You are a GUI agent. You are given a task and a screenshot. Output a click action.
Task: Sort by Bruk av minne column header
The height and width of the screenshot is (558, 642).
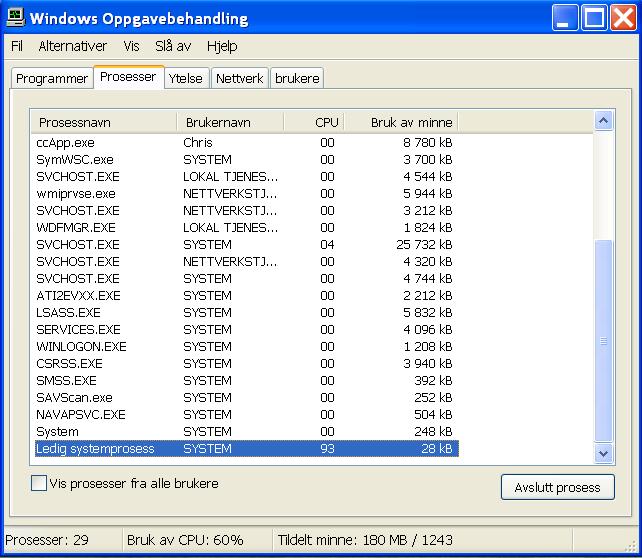pos(401,122)
